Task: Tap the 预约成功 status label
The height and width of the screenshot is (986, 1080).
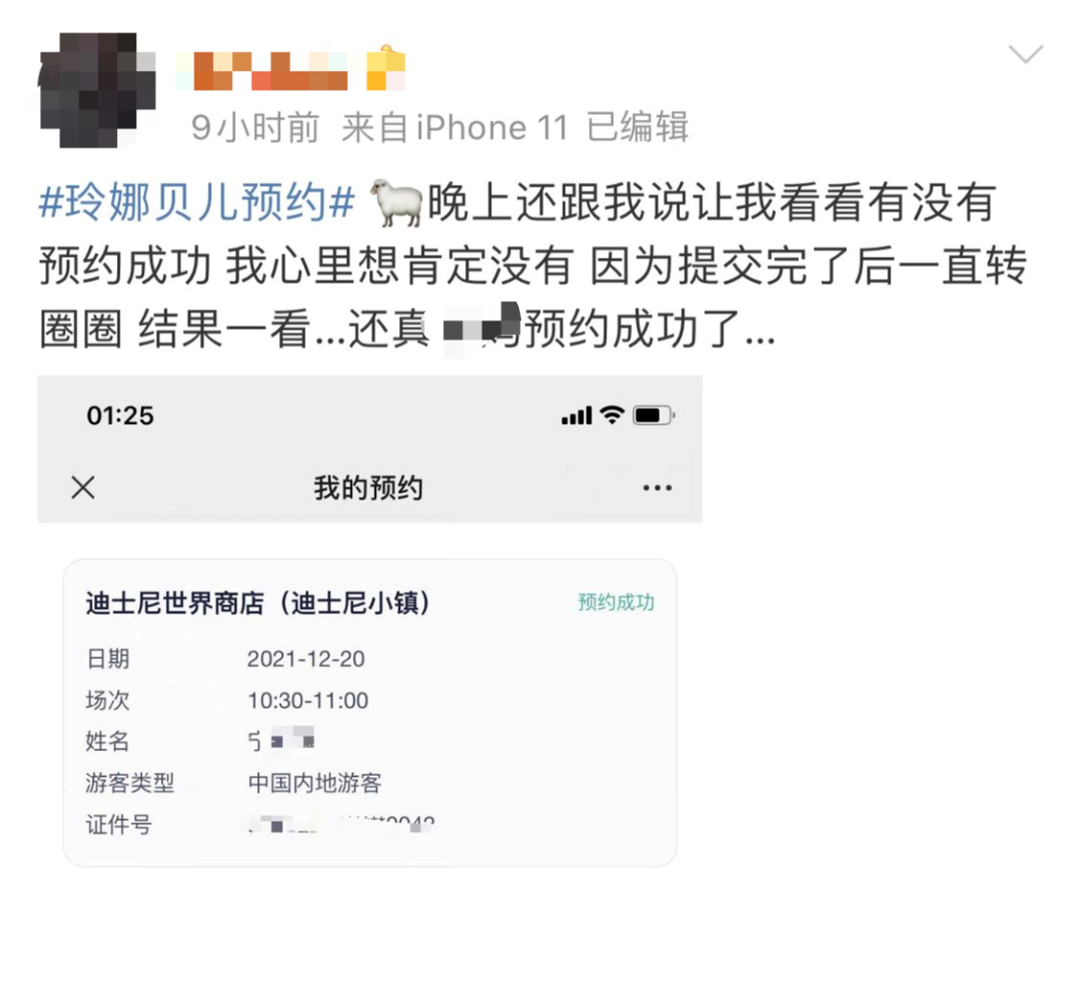Action: [x=616, y=602]
